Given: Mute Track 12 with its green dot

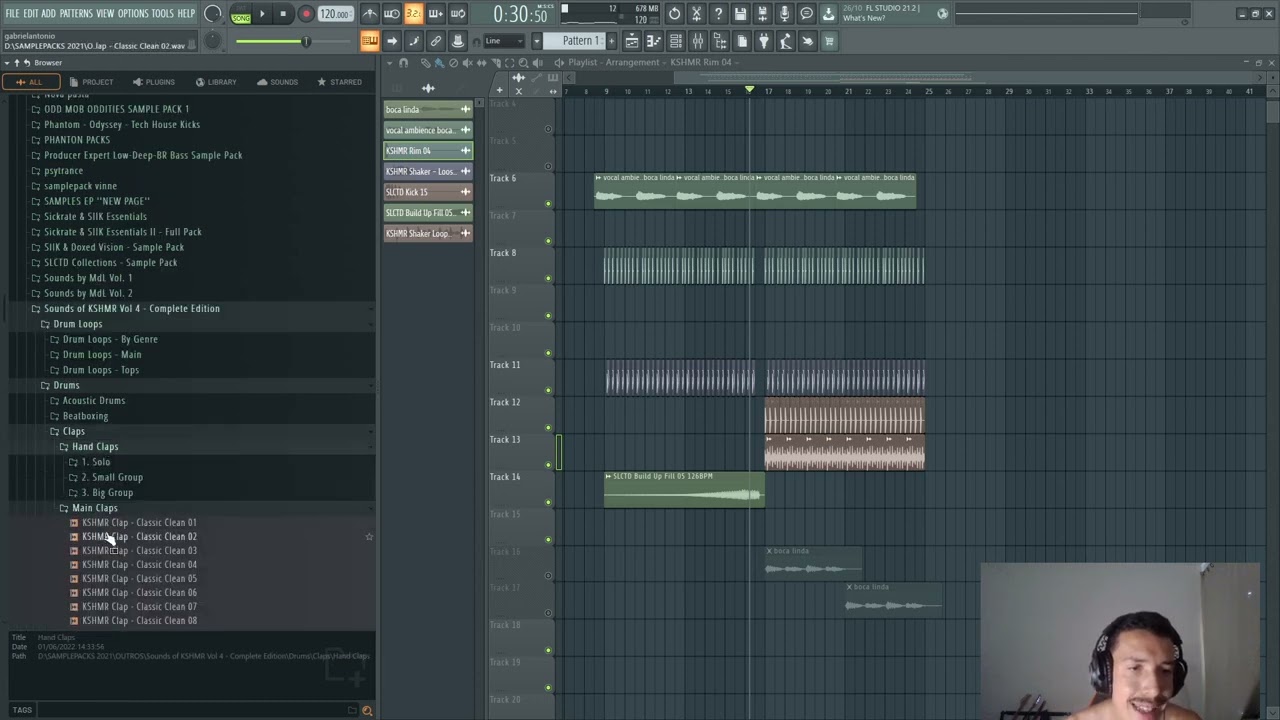Looking at the screenshot, I should click(548, 427).
